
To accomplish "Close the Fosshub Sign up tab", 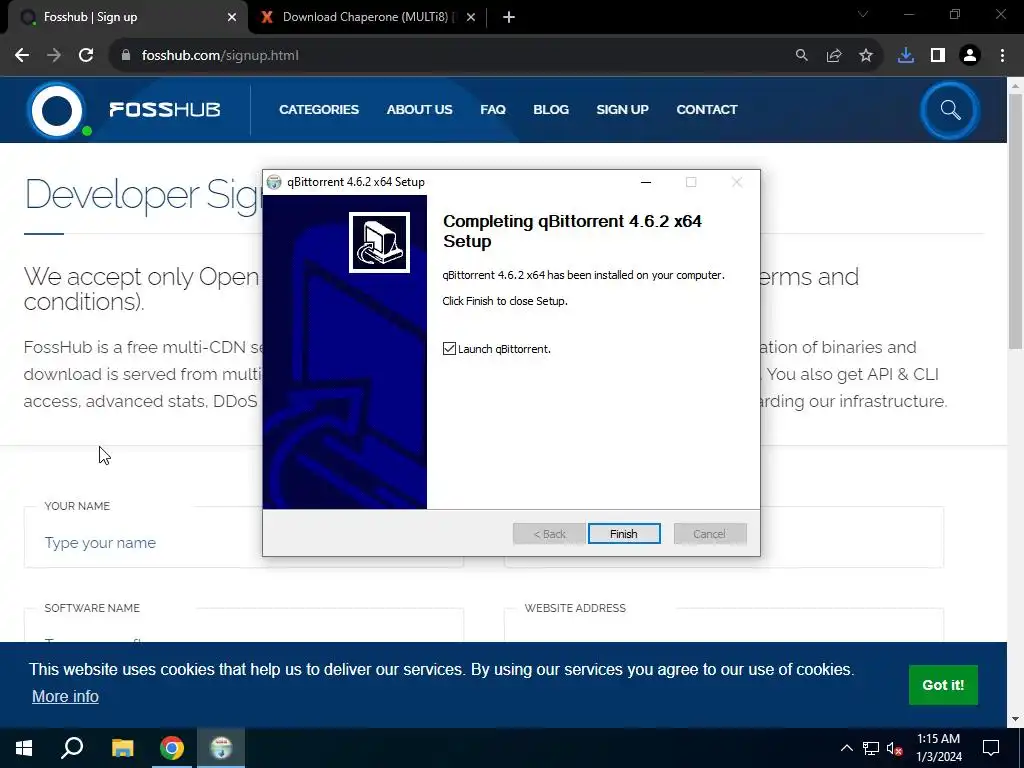I will (x=232, y=18).
